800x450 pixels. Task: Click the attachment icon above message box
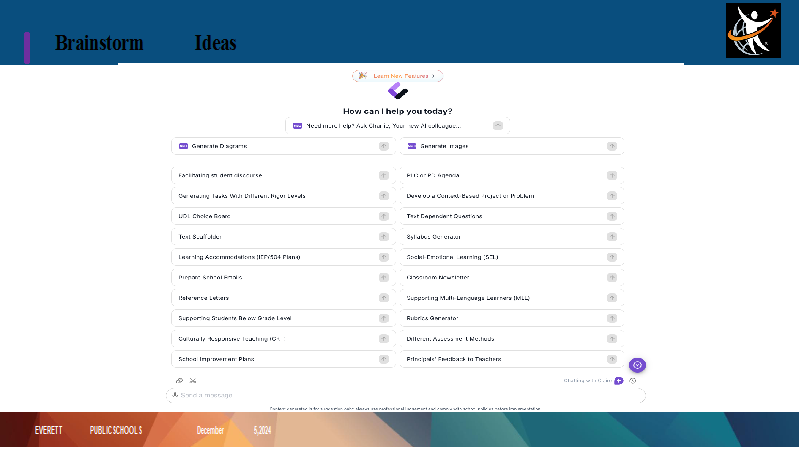(180, 381)
